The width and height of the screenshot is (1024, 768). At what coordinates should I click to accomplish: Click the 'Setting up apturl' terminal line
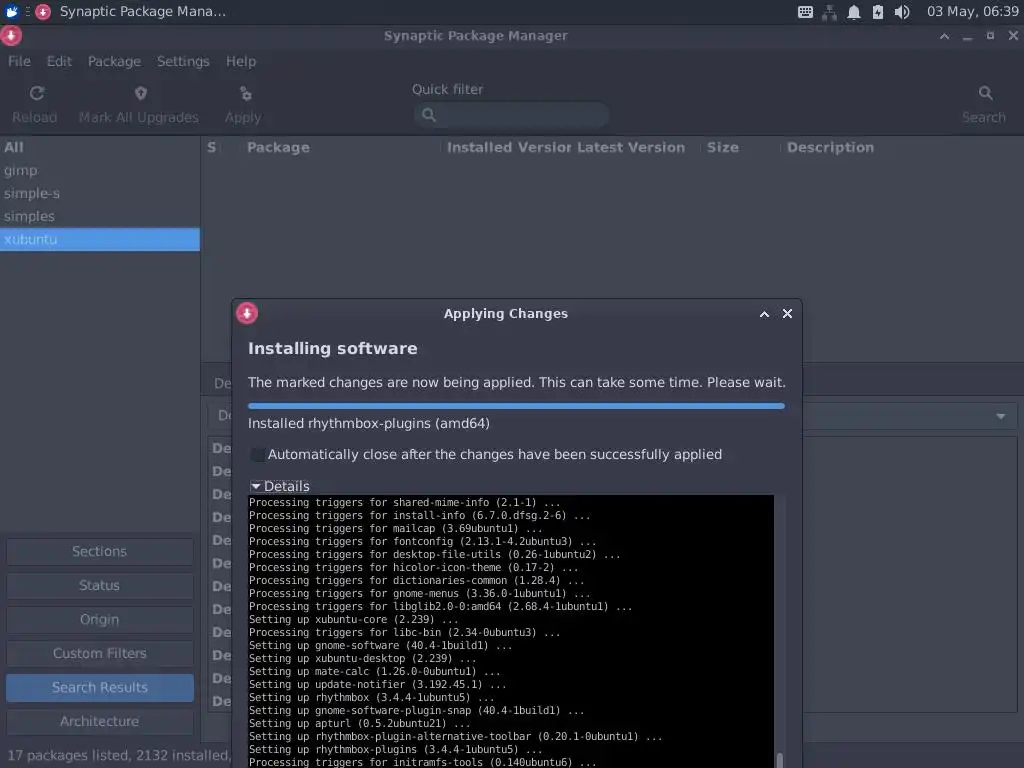(360, 724)
